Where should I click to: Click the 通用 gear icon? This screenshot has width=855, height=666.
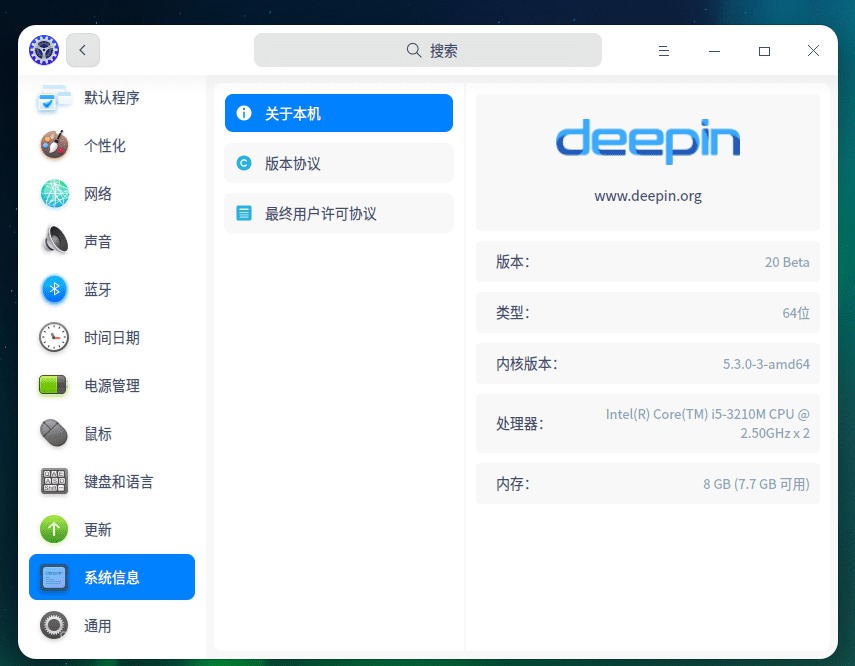point(54,625)
